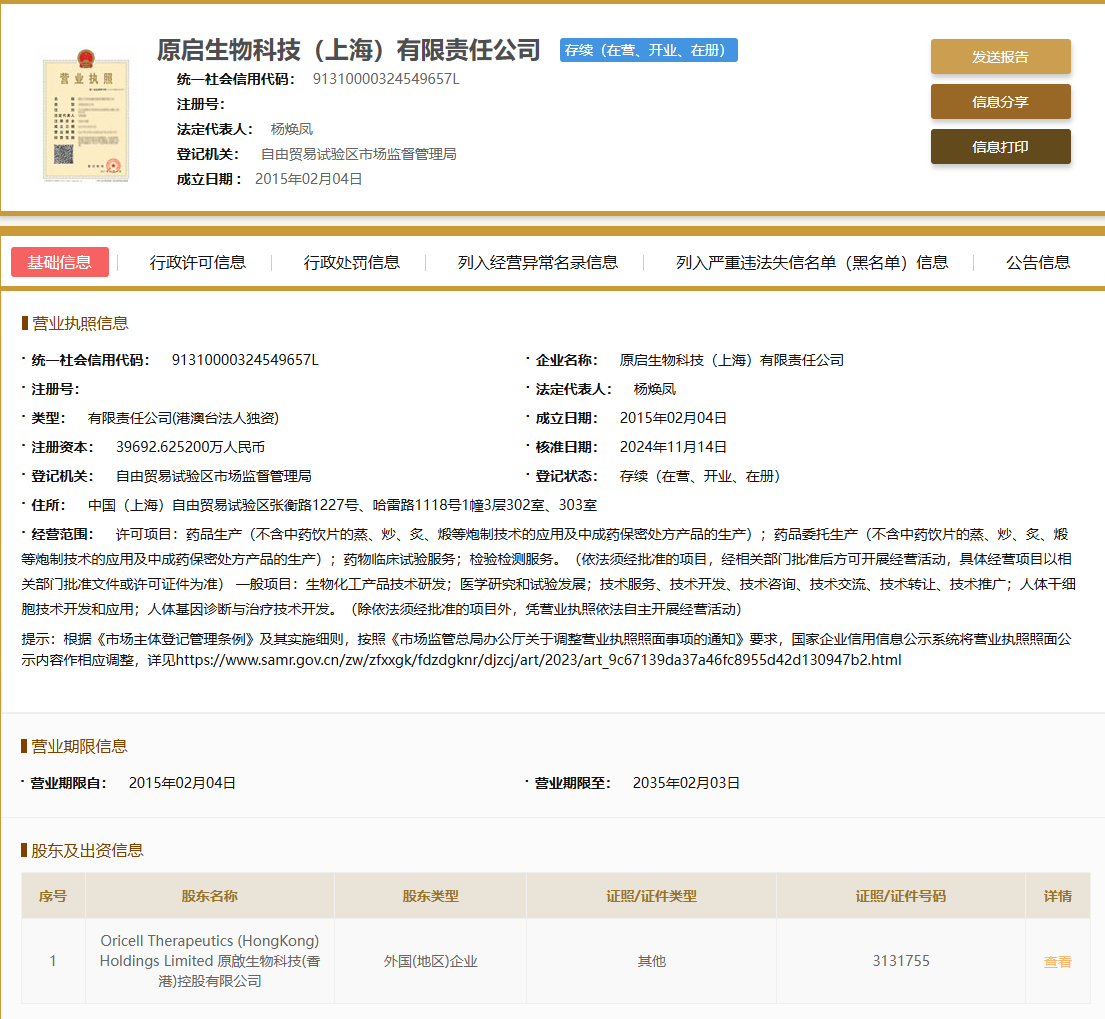Switch to the 公告信息 tab
Viewport: 1105px width, 1019px height.
(1038, 262)
